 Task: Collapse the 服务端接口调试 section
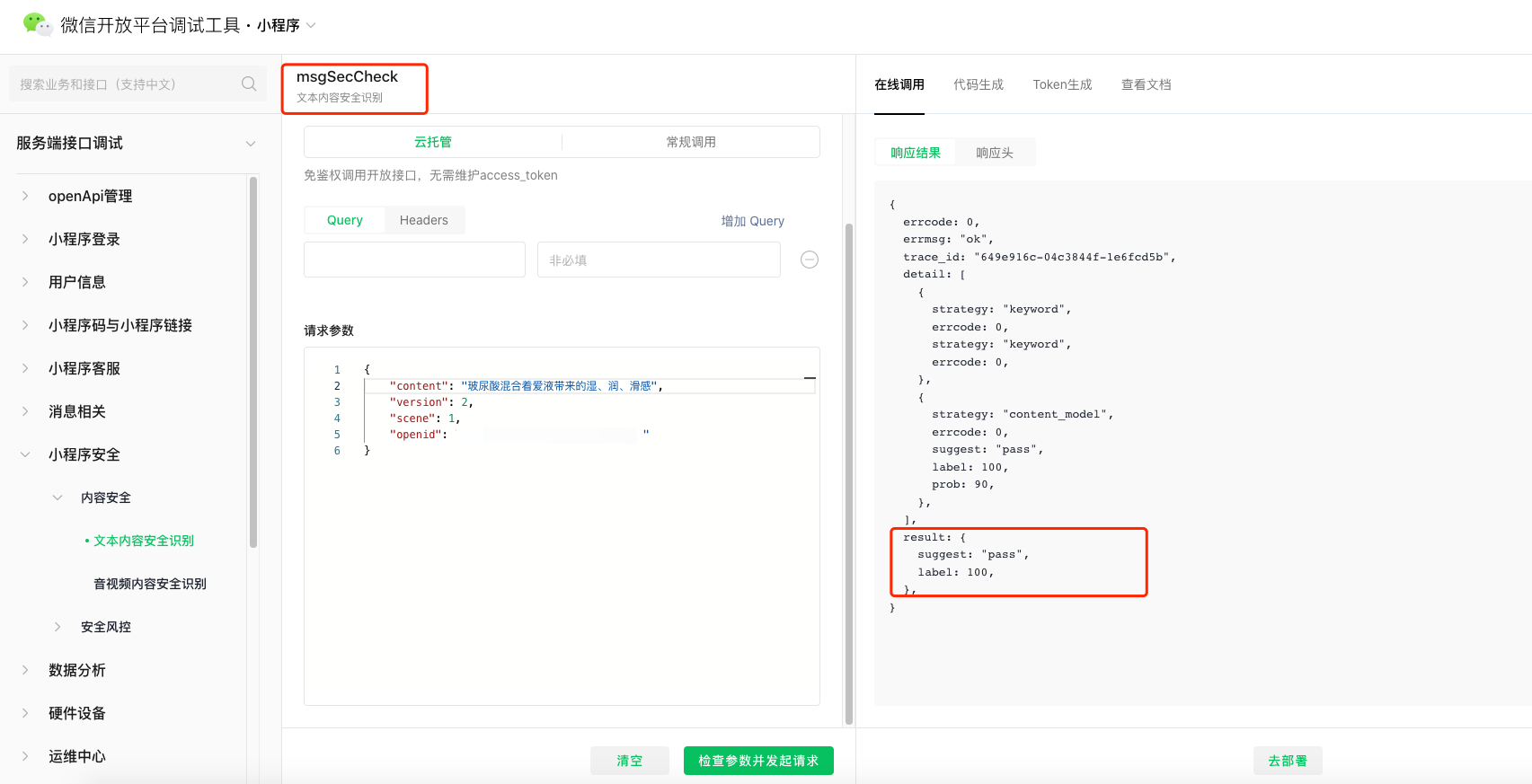click(251, 144)
